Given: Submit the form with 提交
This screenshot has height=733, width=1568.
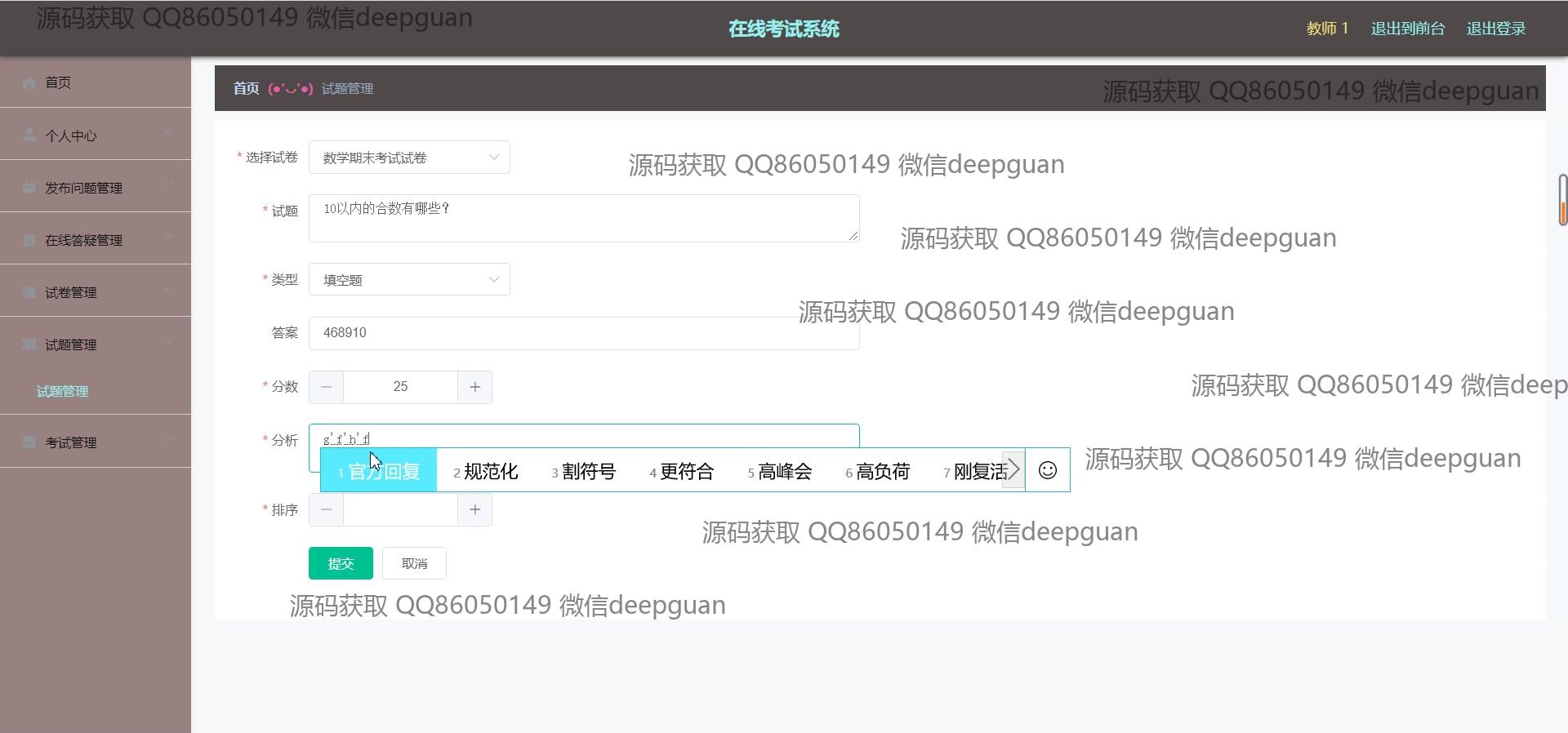Looking at the screenshot, I should click(x=341, y=563).
